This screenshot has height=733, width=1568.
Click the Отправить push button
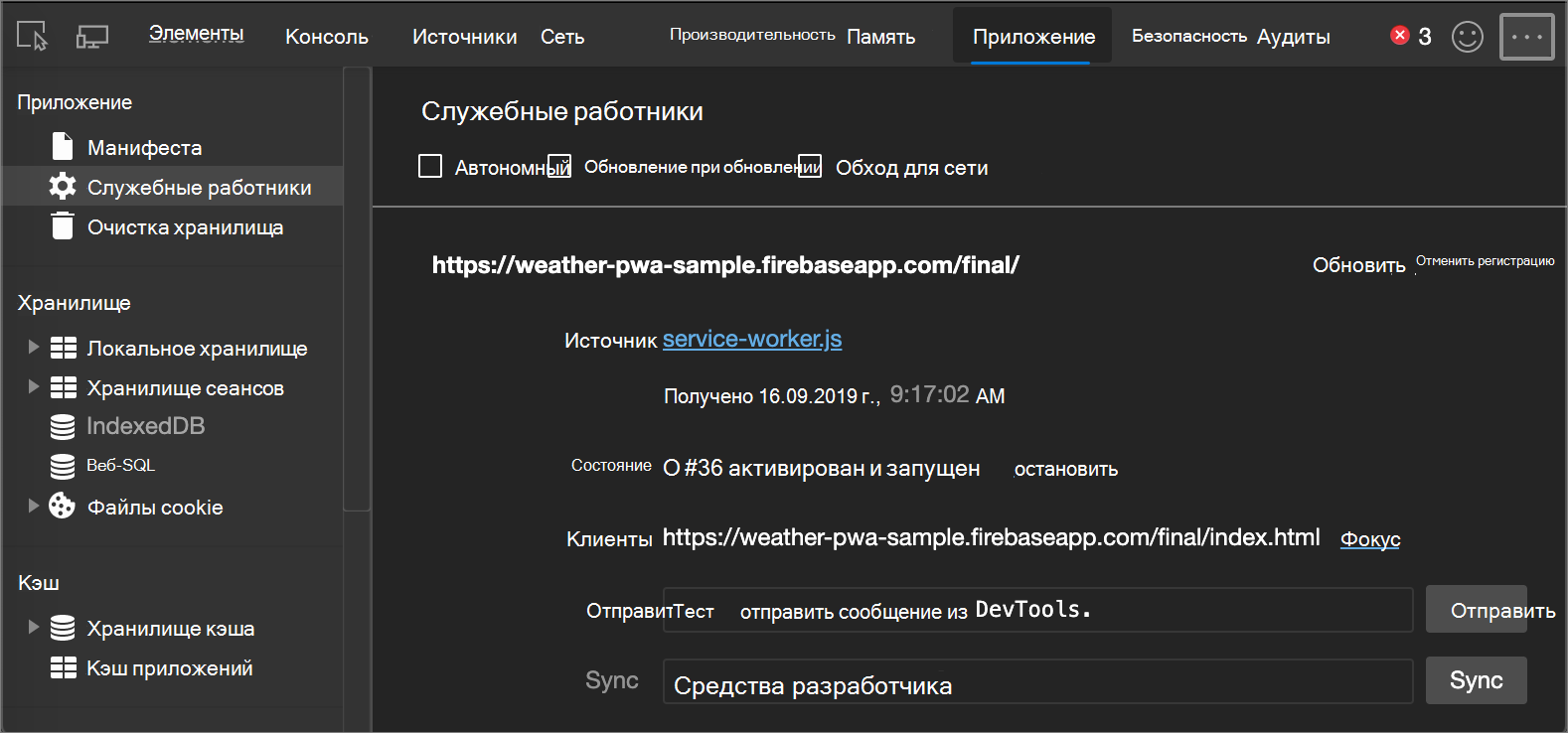(1477, 610)
